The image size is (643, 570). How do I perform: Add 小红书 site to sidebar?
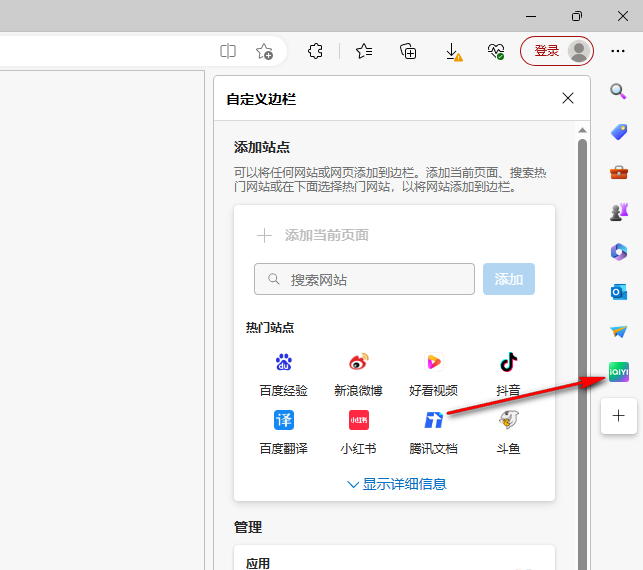pos(358,432)
